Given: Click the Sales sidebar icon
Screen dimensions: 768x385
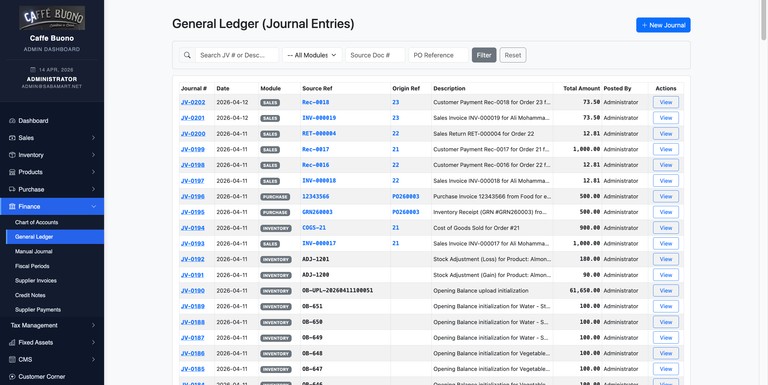Looking at the screenshot, I should tap(12, 138).
